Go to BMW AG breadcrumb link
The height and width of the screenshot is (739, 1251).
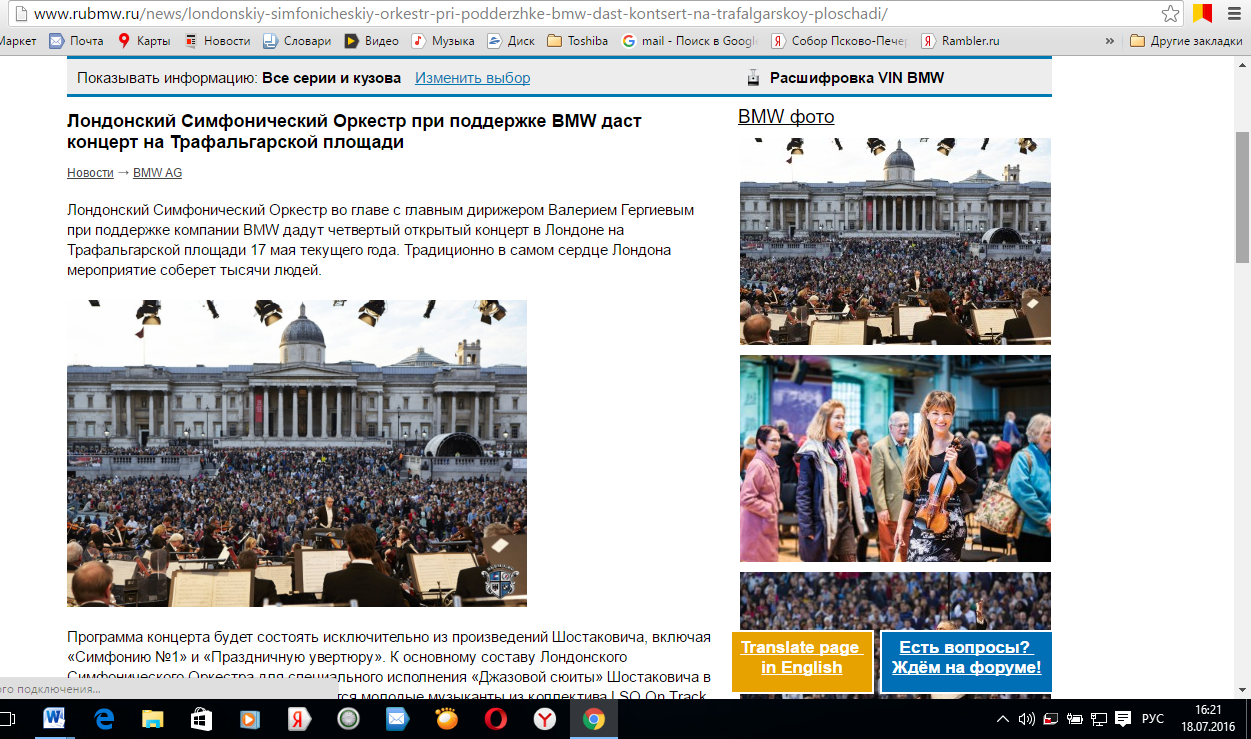click(x=158, y=173)
